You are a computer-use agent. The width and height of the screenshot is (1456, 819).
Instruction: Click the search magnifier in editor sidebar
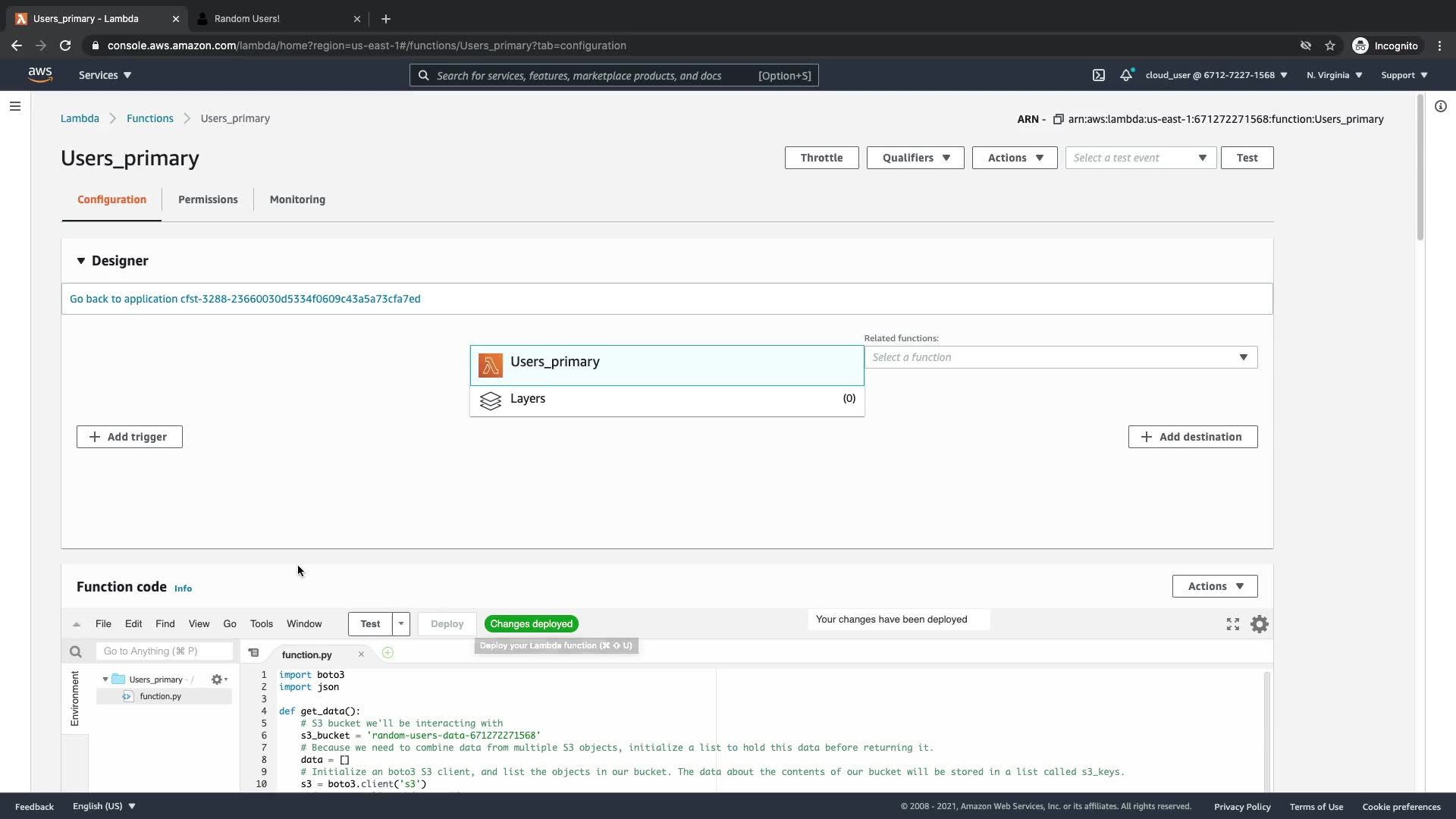click(75, 651)
